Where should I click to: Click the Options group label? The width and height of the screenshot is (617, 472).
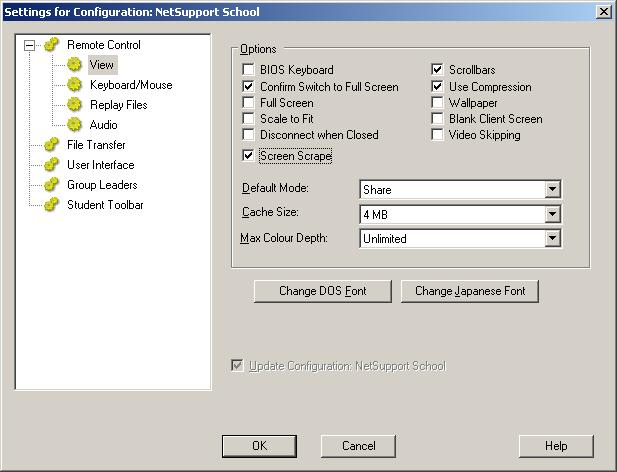click(x=258, y=49)
